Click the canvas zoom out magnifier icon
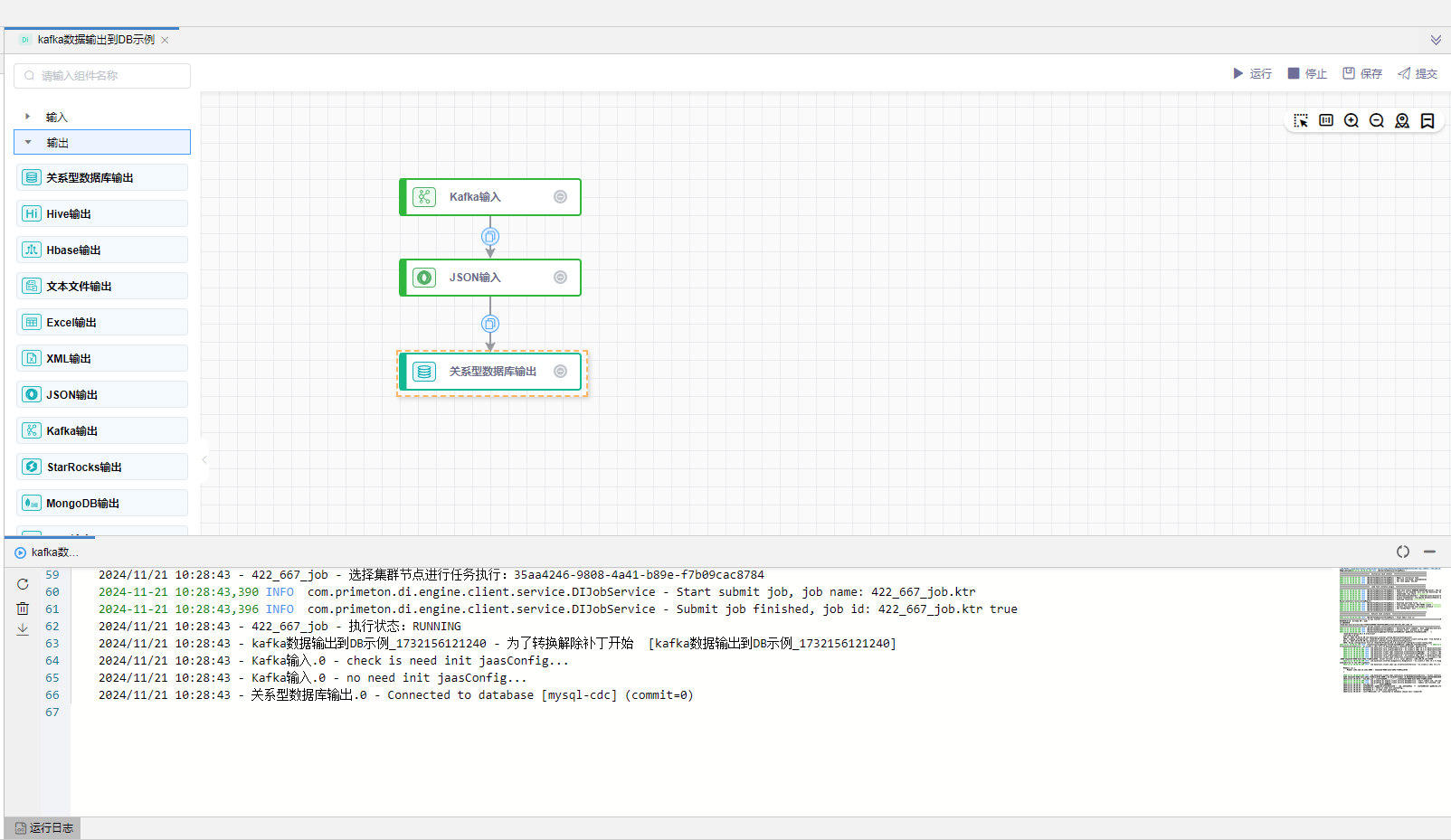Image resolution: width=1451 pixels, height=840 pixels. tap(1377, 121)
